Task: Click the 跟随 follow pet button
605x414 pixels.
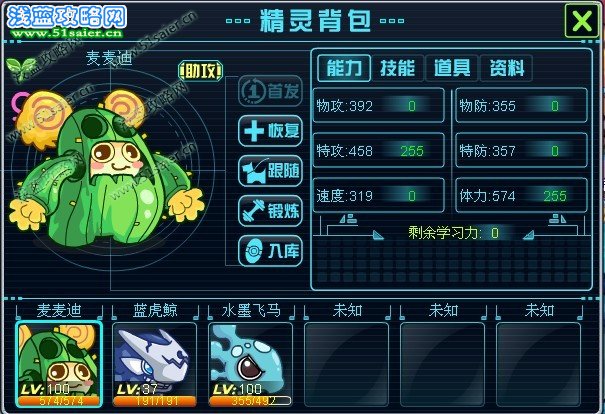Action: [270, 171]
